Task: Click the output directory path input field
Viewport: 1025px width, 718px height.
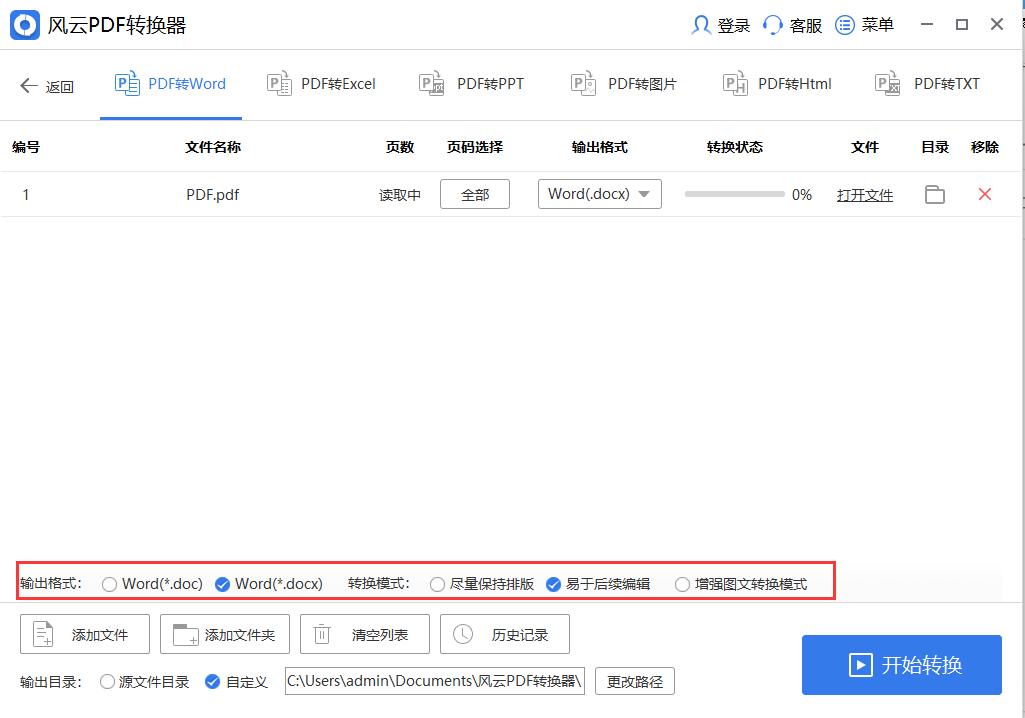Action: tap(434, 681)
